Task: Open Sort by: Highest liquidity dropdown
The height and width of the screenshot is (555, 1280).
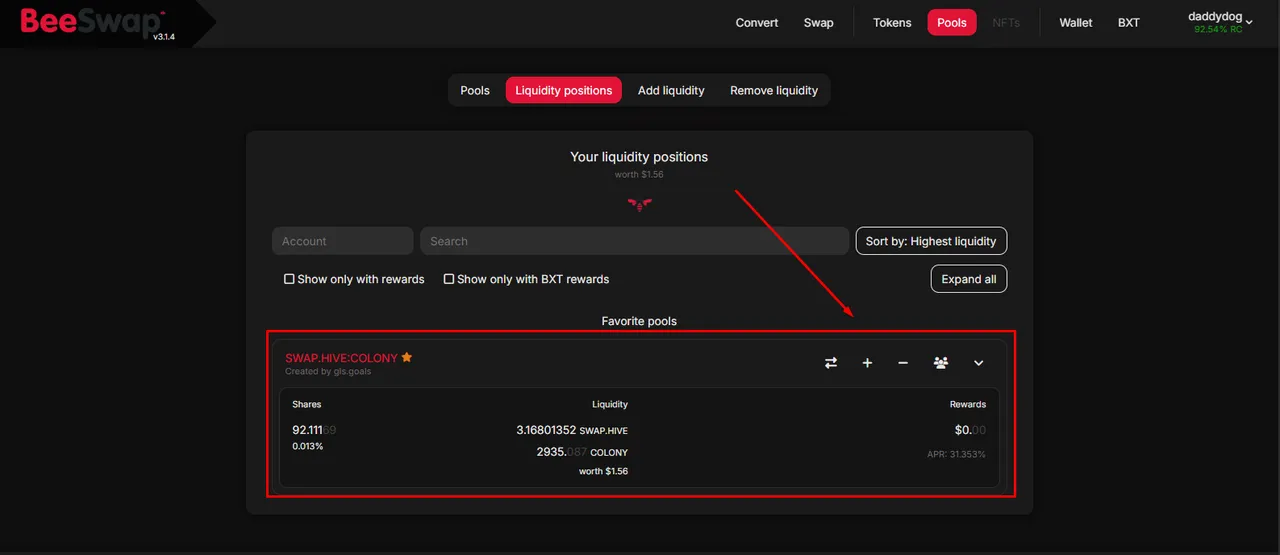Action: pyautogui.click(x=931, y=241)
